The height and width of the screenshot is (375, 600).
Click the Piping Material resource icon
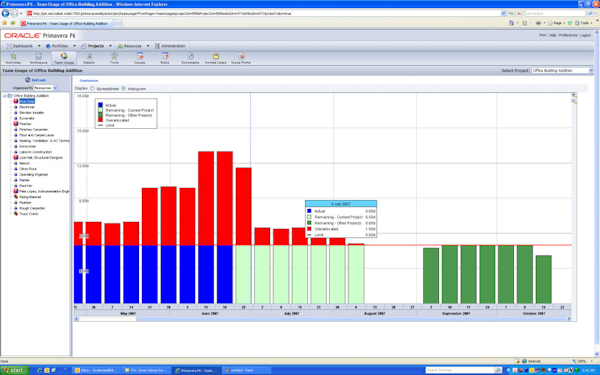[x=16, y=197]
